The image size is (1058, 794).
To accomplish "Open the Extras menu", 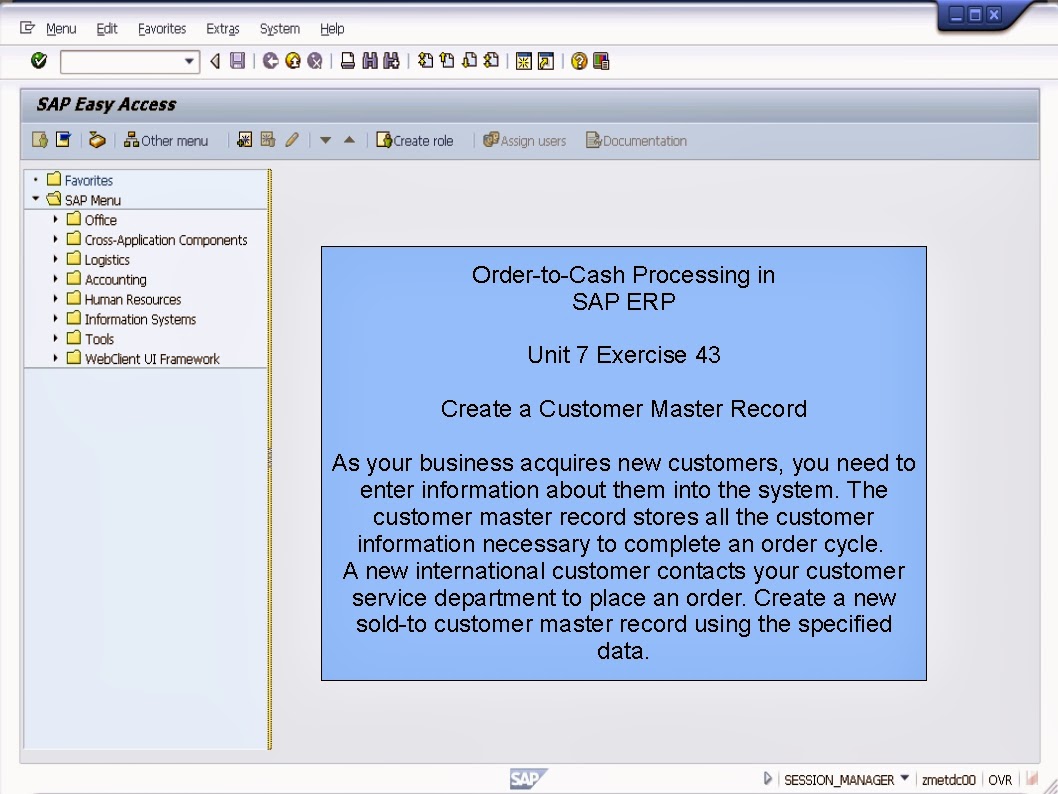I will pos(223,28).
